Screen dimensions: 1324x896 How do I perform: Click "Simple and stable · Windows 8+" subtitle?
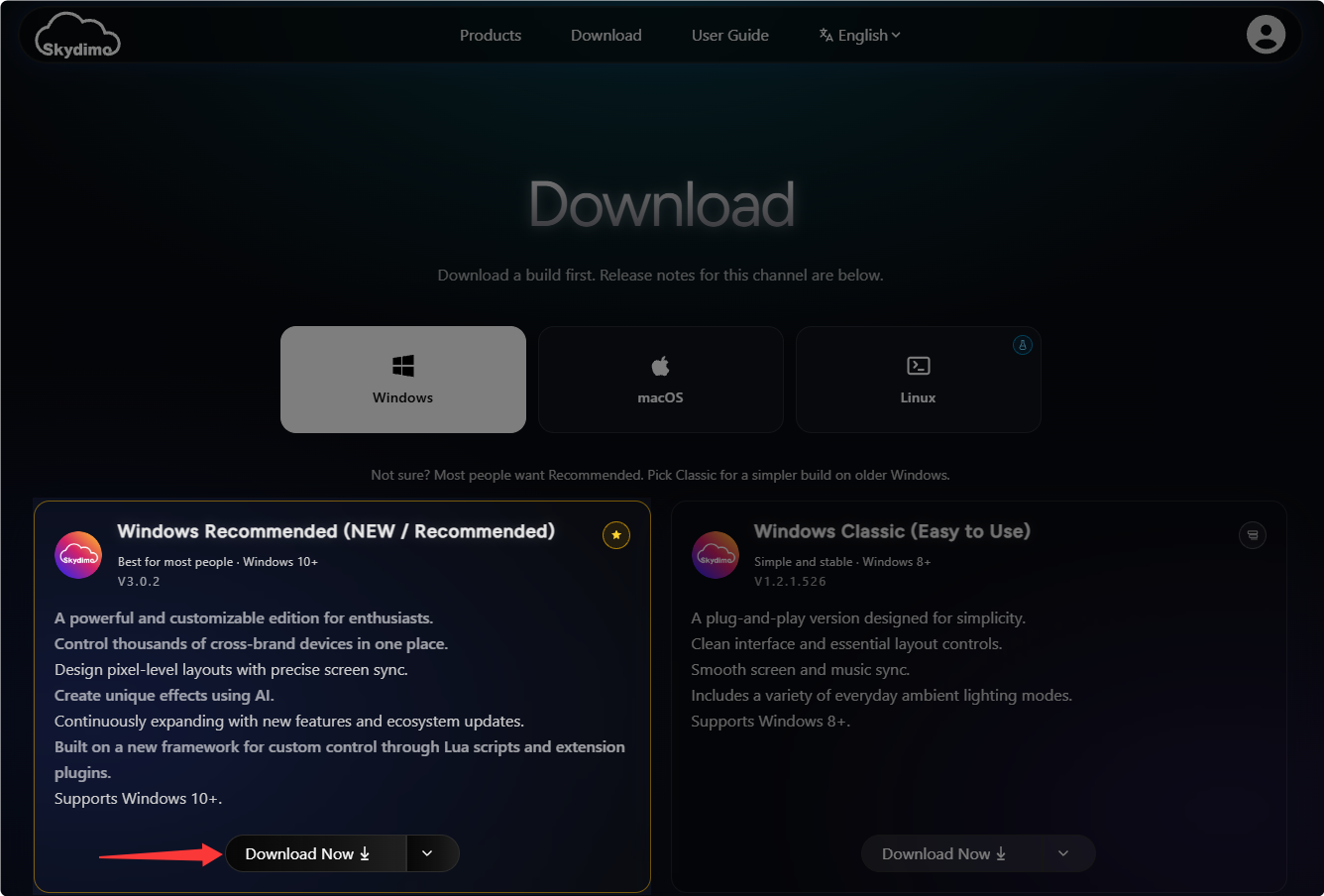coord(842,562)
